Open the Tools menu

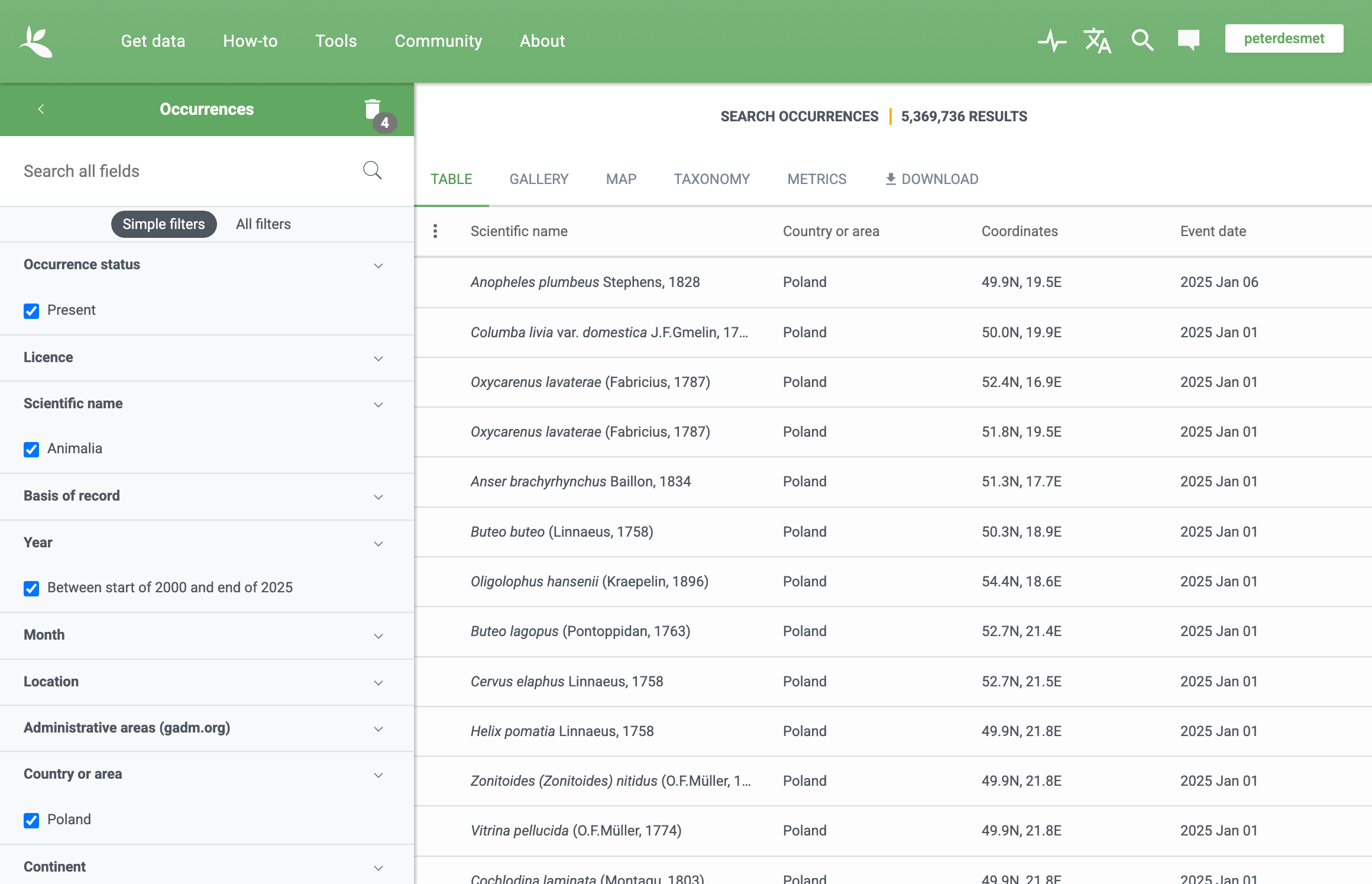click(336, 41)
